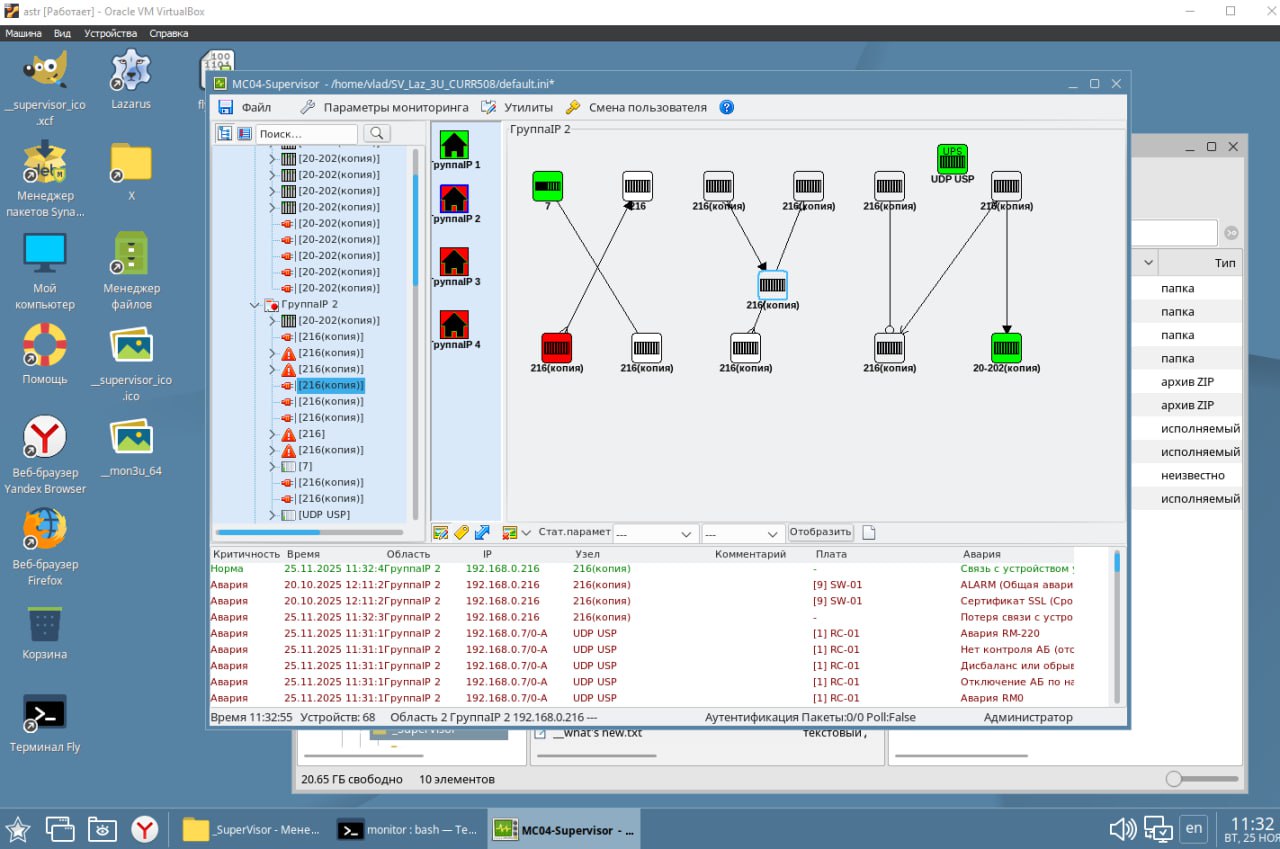Toggle the list view button beside search field
The width and height of the screenshot is (1280, 849).
[244, 133]
